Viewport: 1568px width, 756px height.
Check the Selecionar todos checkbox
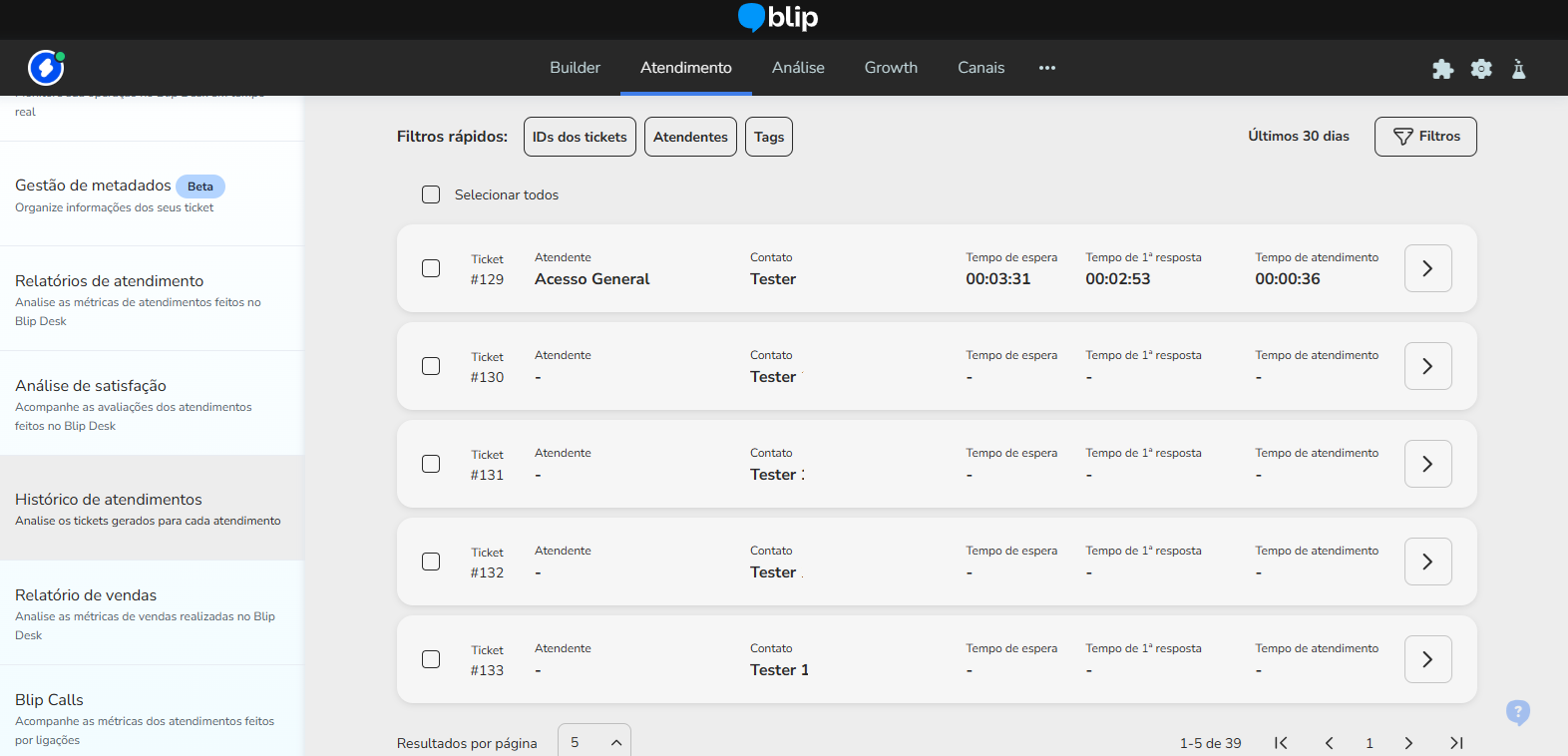[431, 194]
